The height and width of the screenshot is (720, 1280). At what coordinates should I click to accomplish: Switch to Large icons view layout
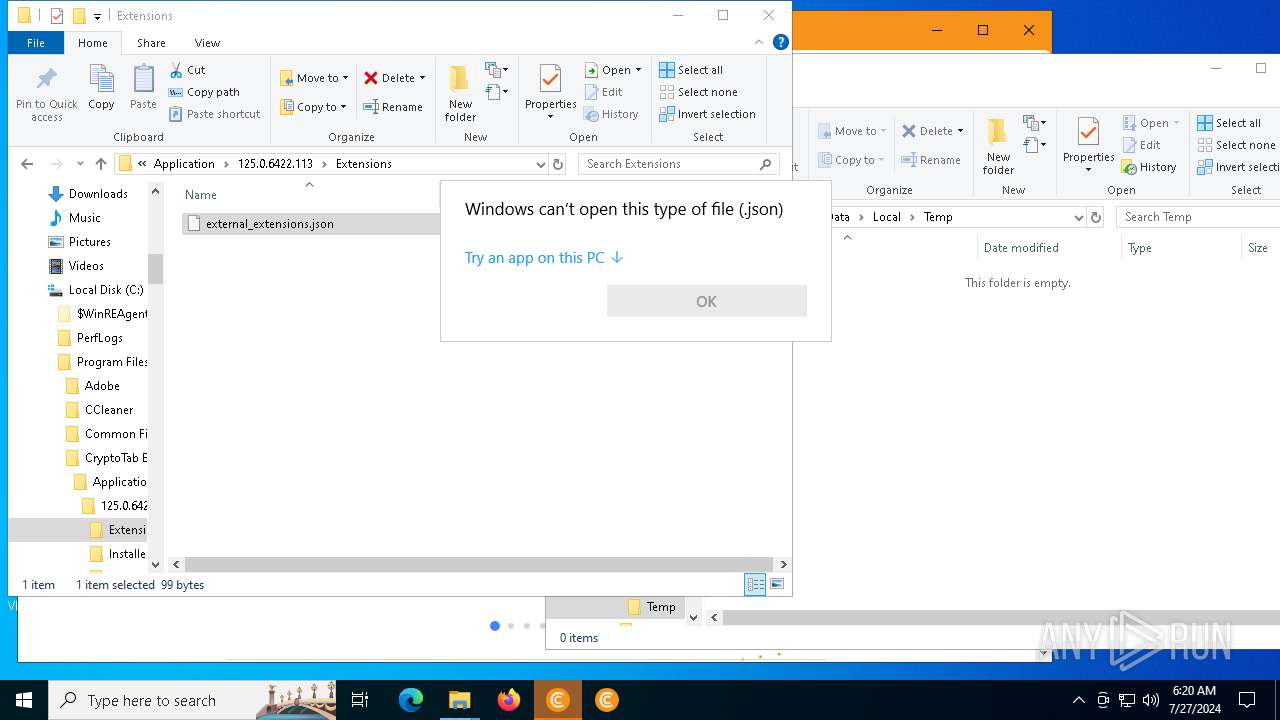(x=777, y=585)
